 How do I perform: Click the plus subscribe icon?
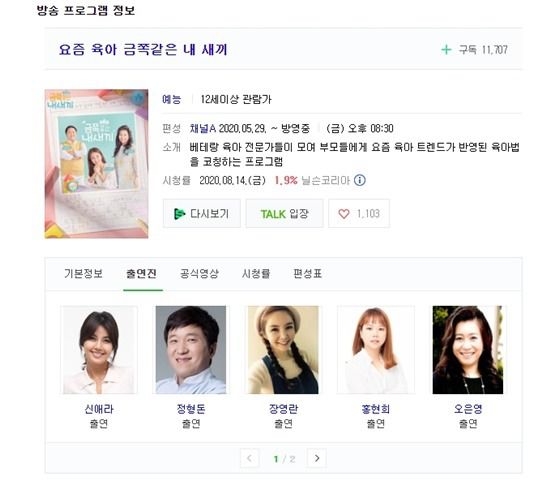coord(446,50)
